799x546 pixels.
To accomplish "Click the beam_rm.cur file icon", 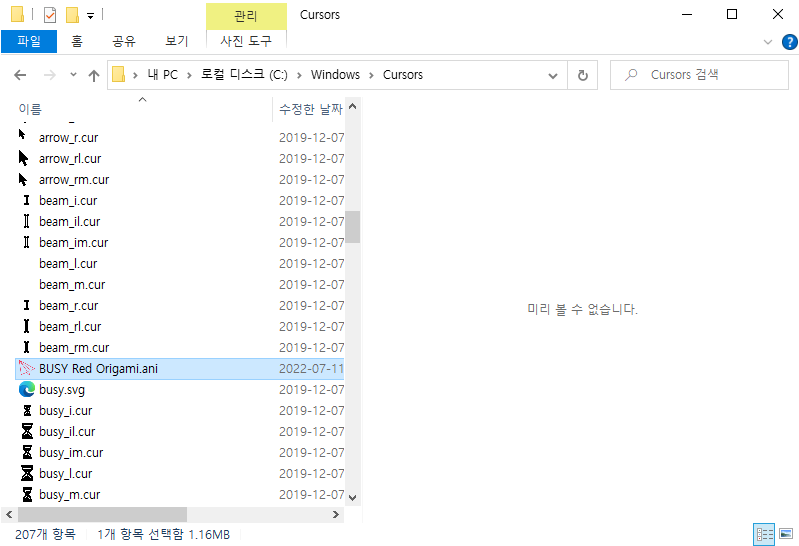I will [26, 347].
